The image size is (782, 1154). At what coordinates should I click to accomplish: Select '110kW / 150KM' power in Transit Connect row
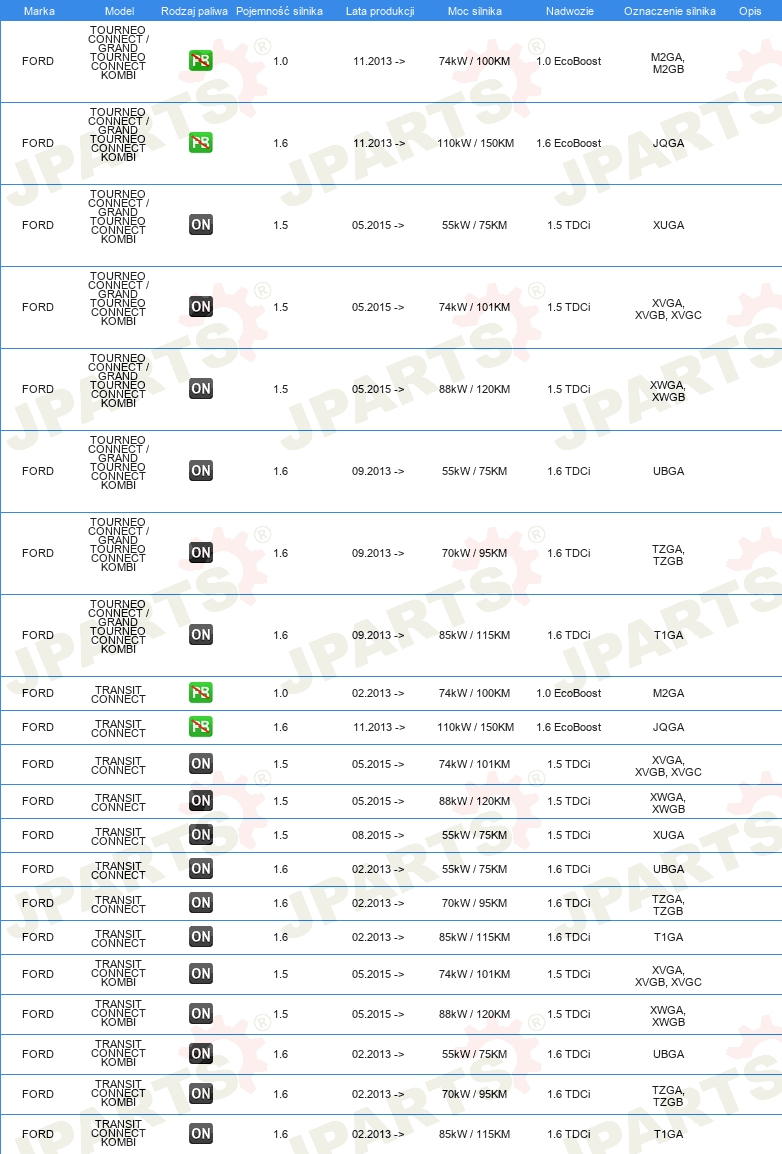coord(475,726)
